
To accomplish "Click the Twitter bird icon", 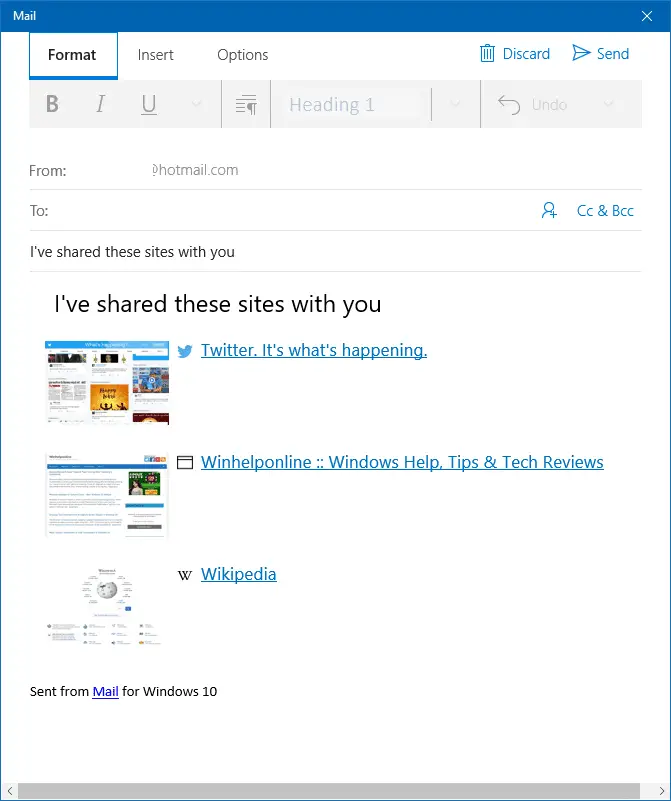I will coord(185,351).
